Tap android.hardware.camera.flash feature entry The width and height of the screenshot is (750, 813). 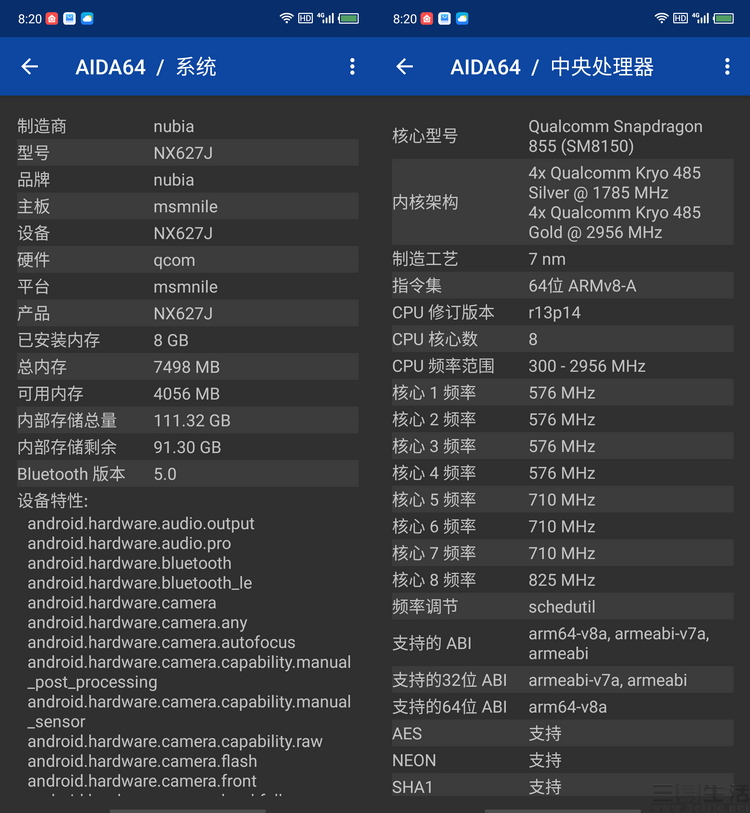142,761
